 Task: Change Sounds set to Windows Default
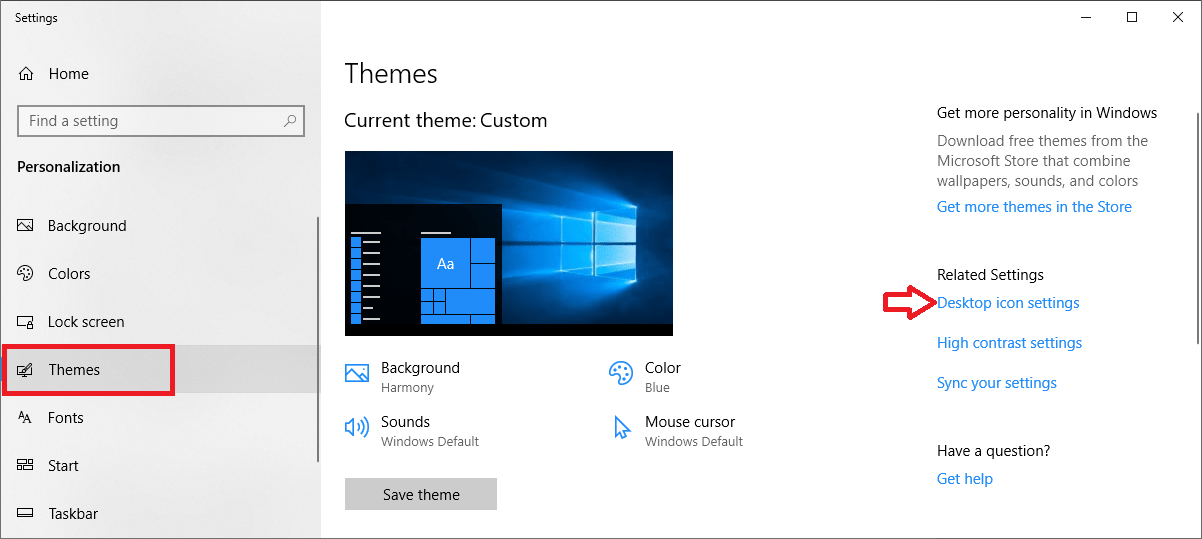412,431
